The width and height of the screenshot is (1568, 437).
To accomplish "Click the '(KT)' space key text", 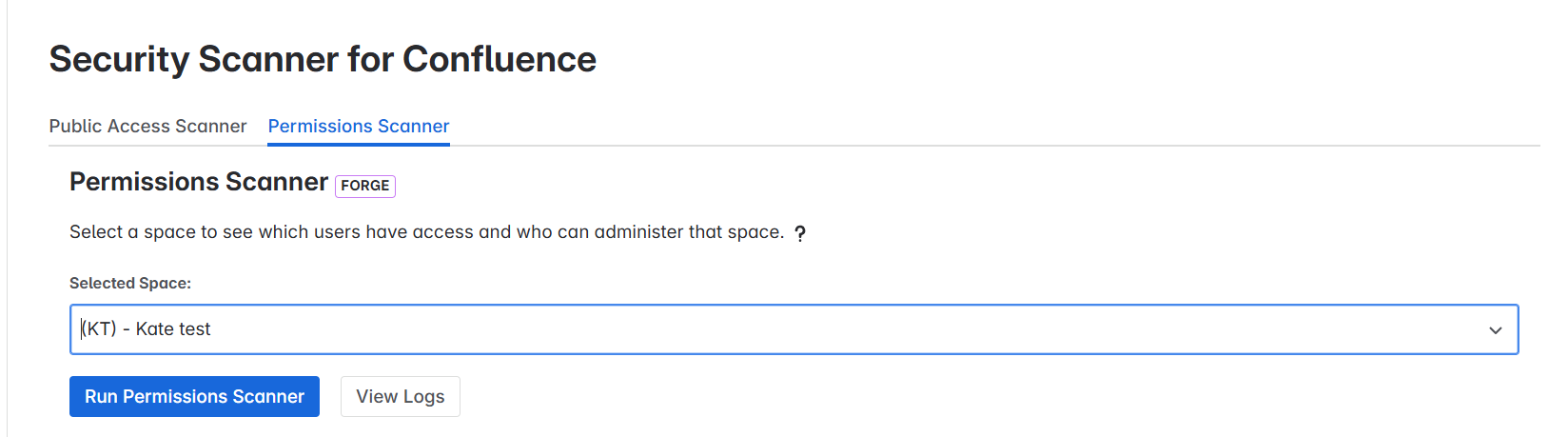I will pyautogui.click(x=99, y=328).
